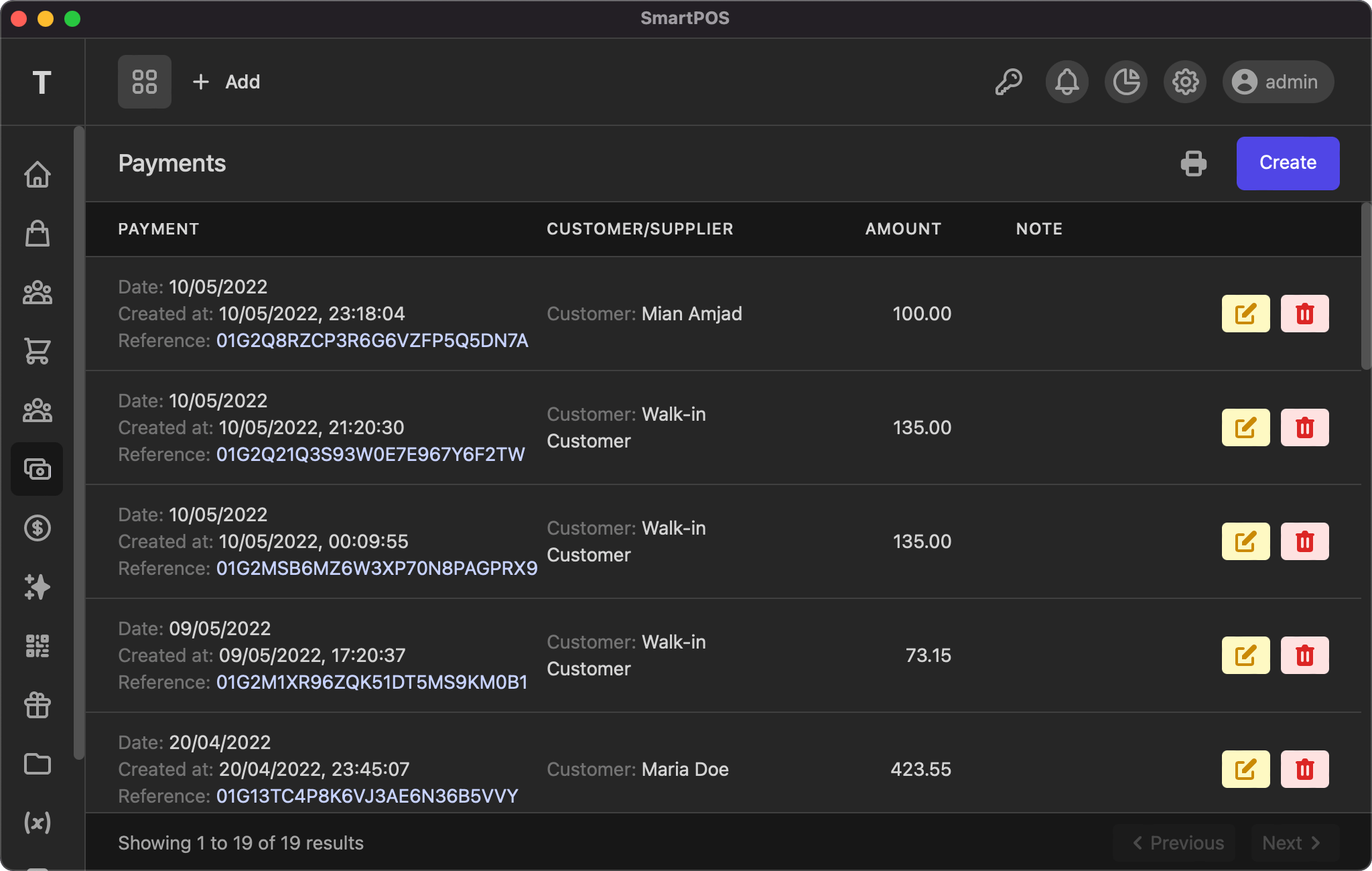Edit the Mian Amjad payment entry
Screen dimensions: 1372x871
[1245, 313]
